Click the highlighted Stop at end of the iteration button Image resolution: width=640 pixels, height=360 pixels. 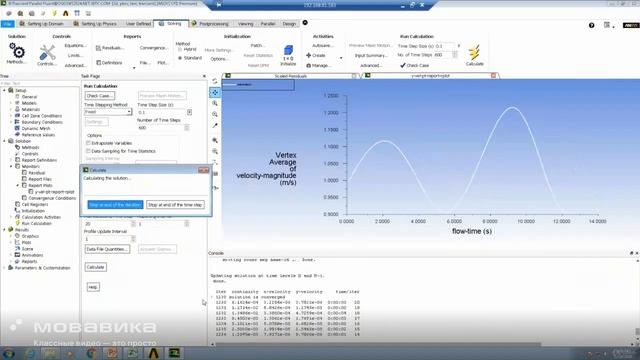(x=116, y=204)
